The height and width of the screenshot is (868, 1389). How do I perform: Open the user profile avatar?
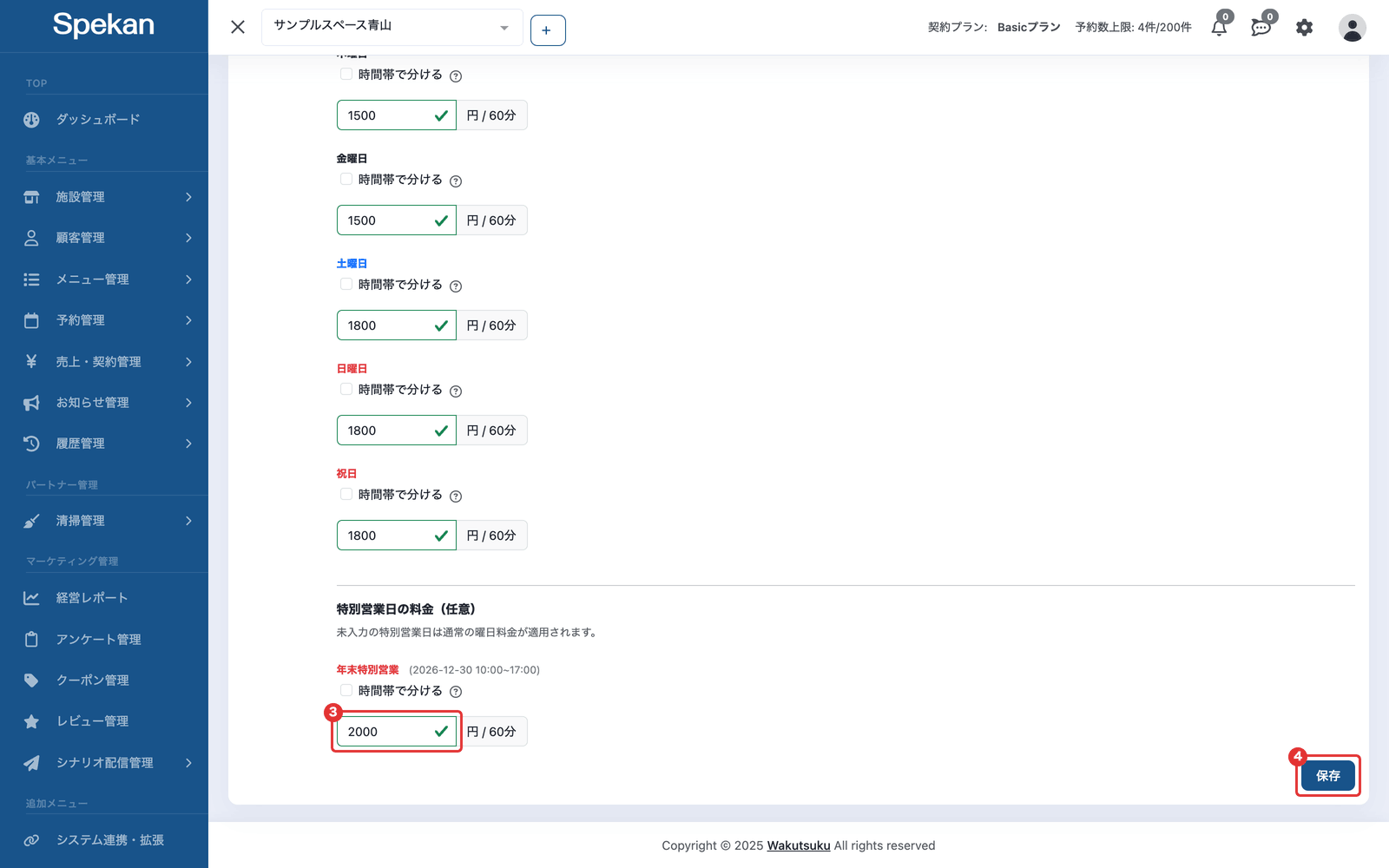1352,28
